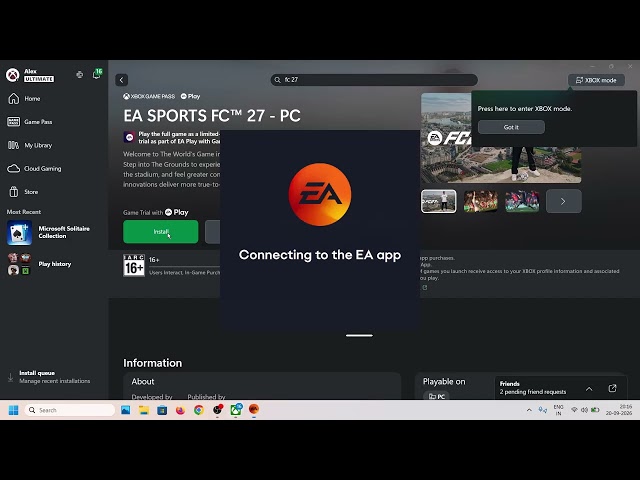Open OBS Studio on the taskbar
Viewport: 640px width, 480px height.
pyautogui.click(x=218, y=409)
